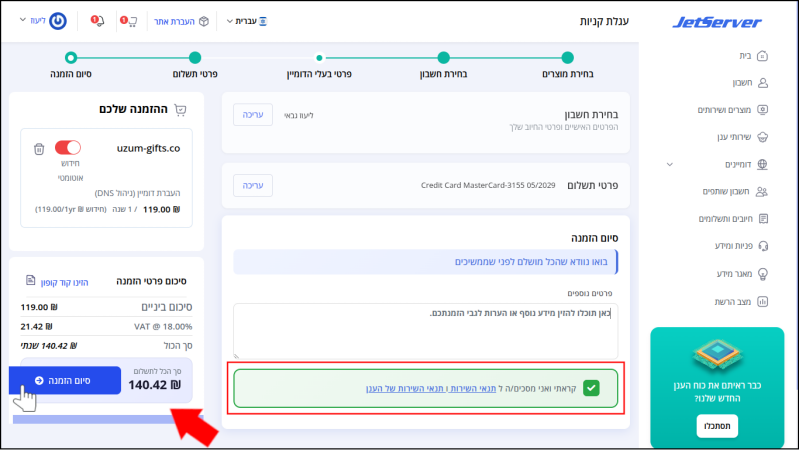Click cart icon beside ההזמנה שלכם

(180, 110)
